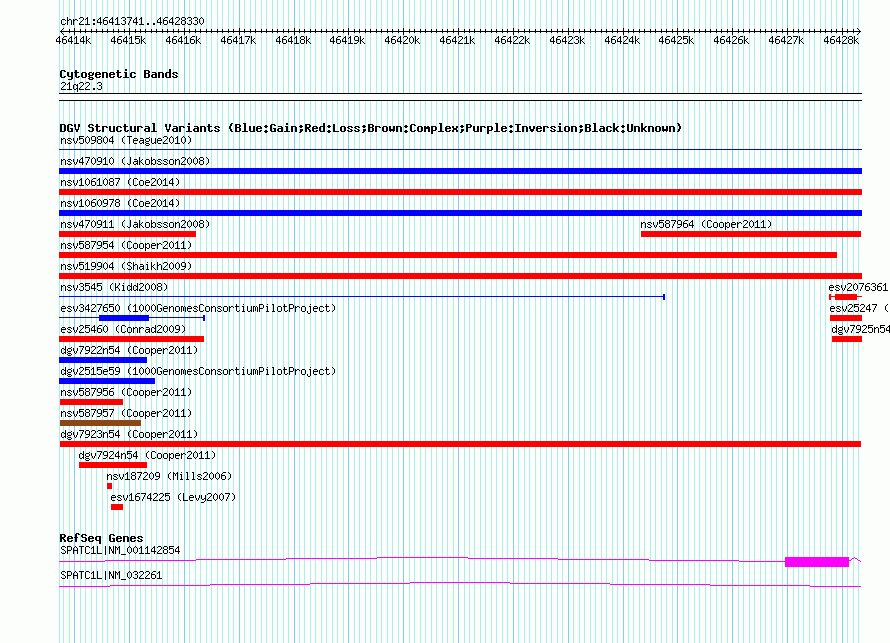Viewport: 890px width, 643px height.
Task: Click the red bar under dgv7924n54
Action: click(x=113, y=465)
